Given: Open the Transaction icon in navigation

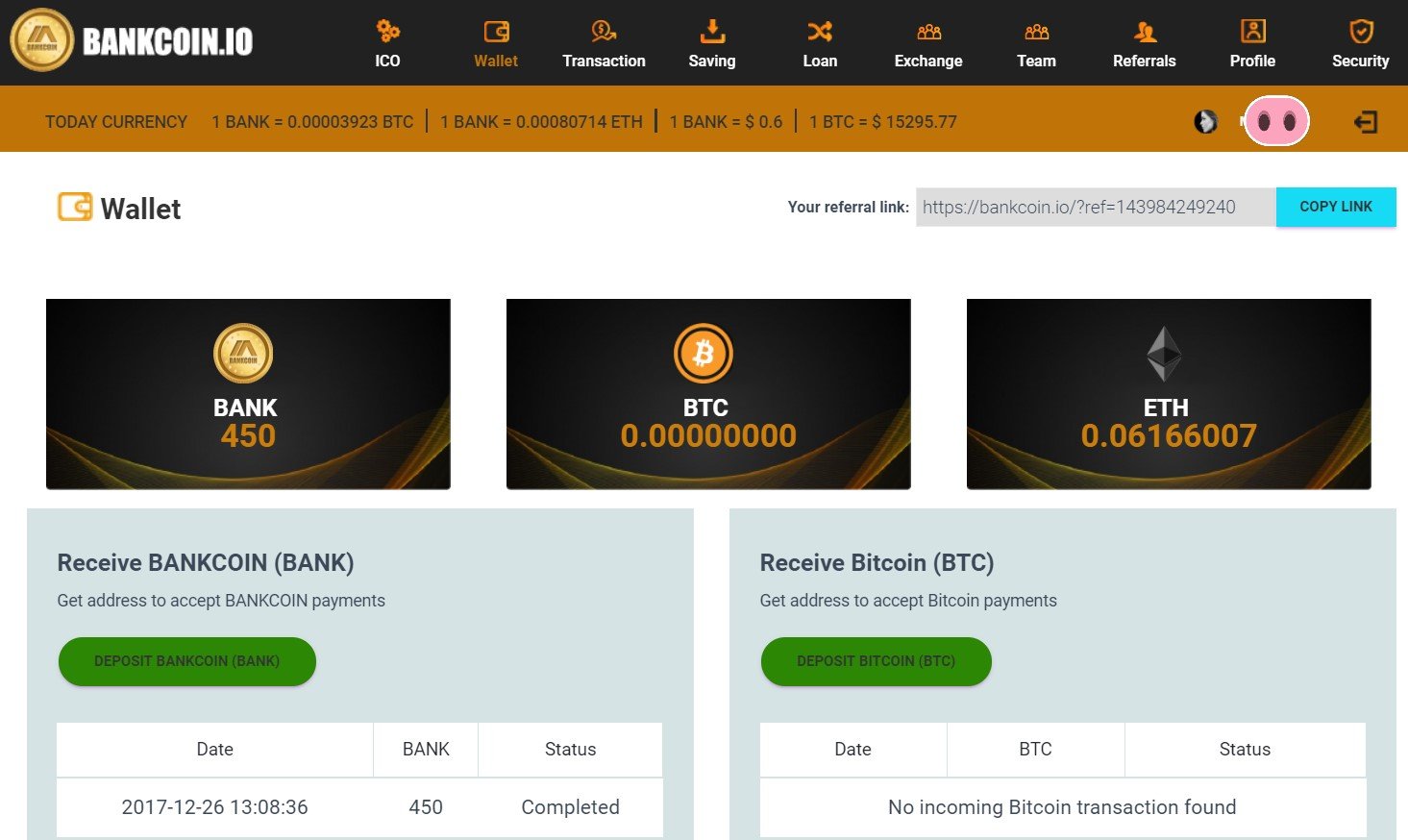Looking at the screenshot, I should [x=604, y=32].
